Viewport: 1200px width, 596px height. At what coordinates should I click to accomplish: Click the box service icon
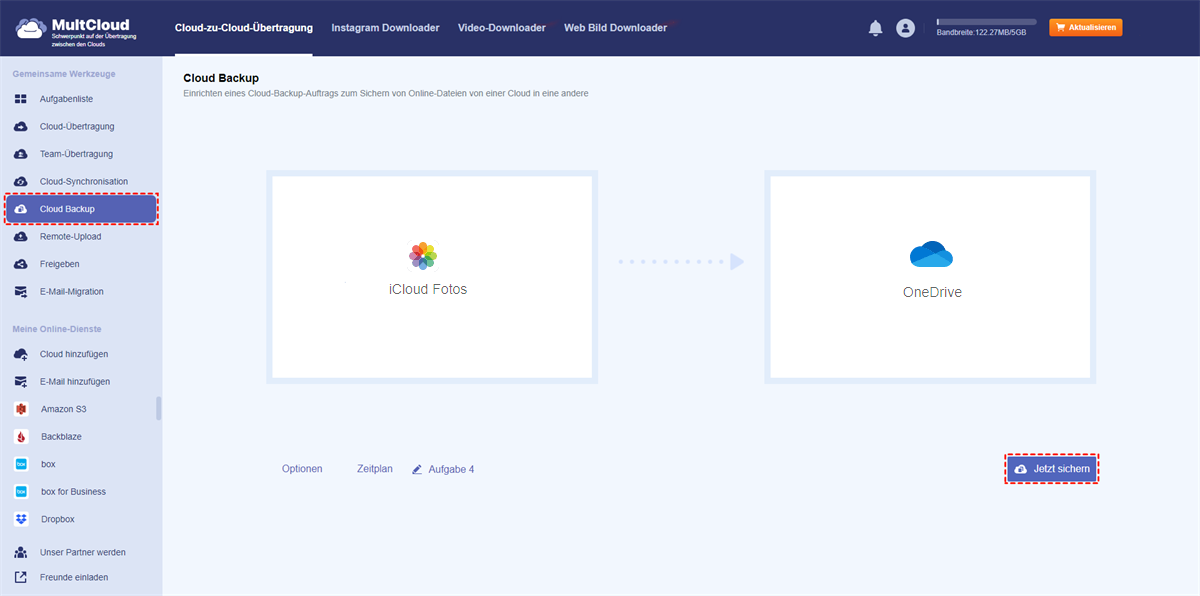click(21, 464)
